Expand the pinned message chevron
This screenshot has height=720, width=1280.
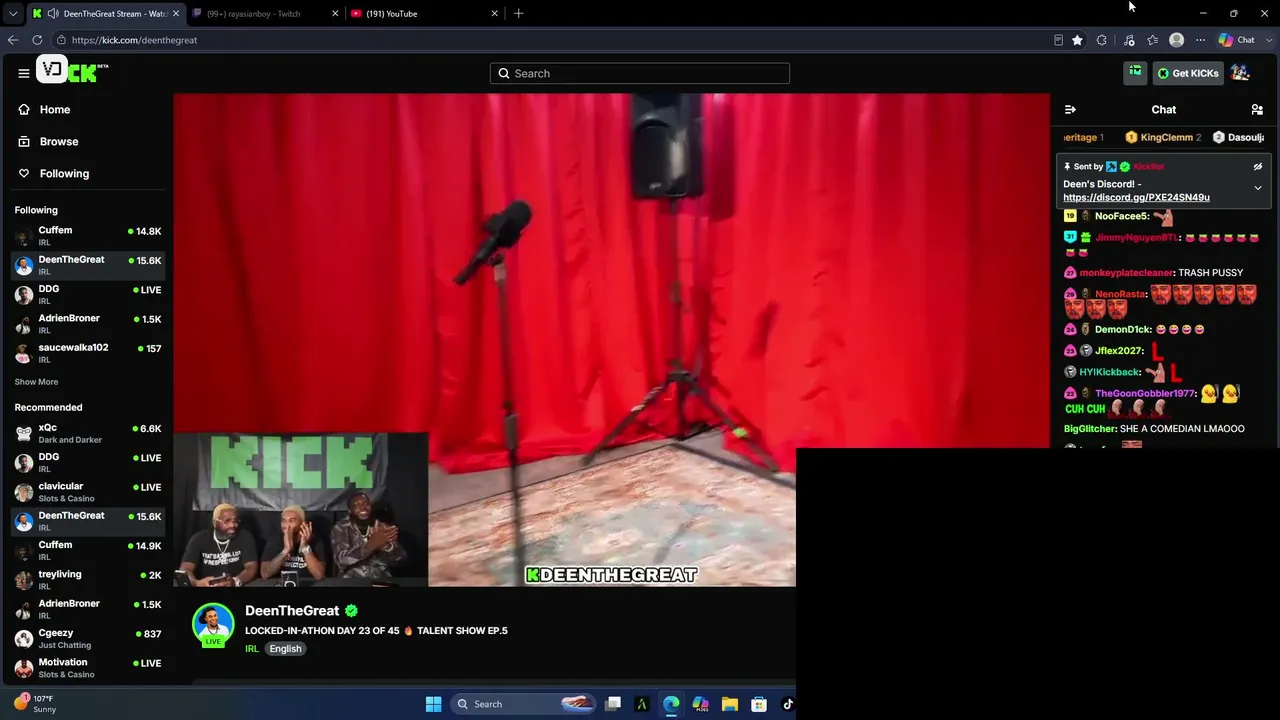pyautogui.click(x=1258, y=188)
